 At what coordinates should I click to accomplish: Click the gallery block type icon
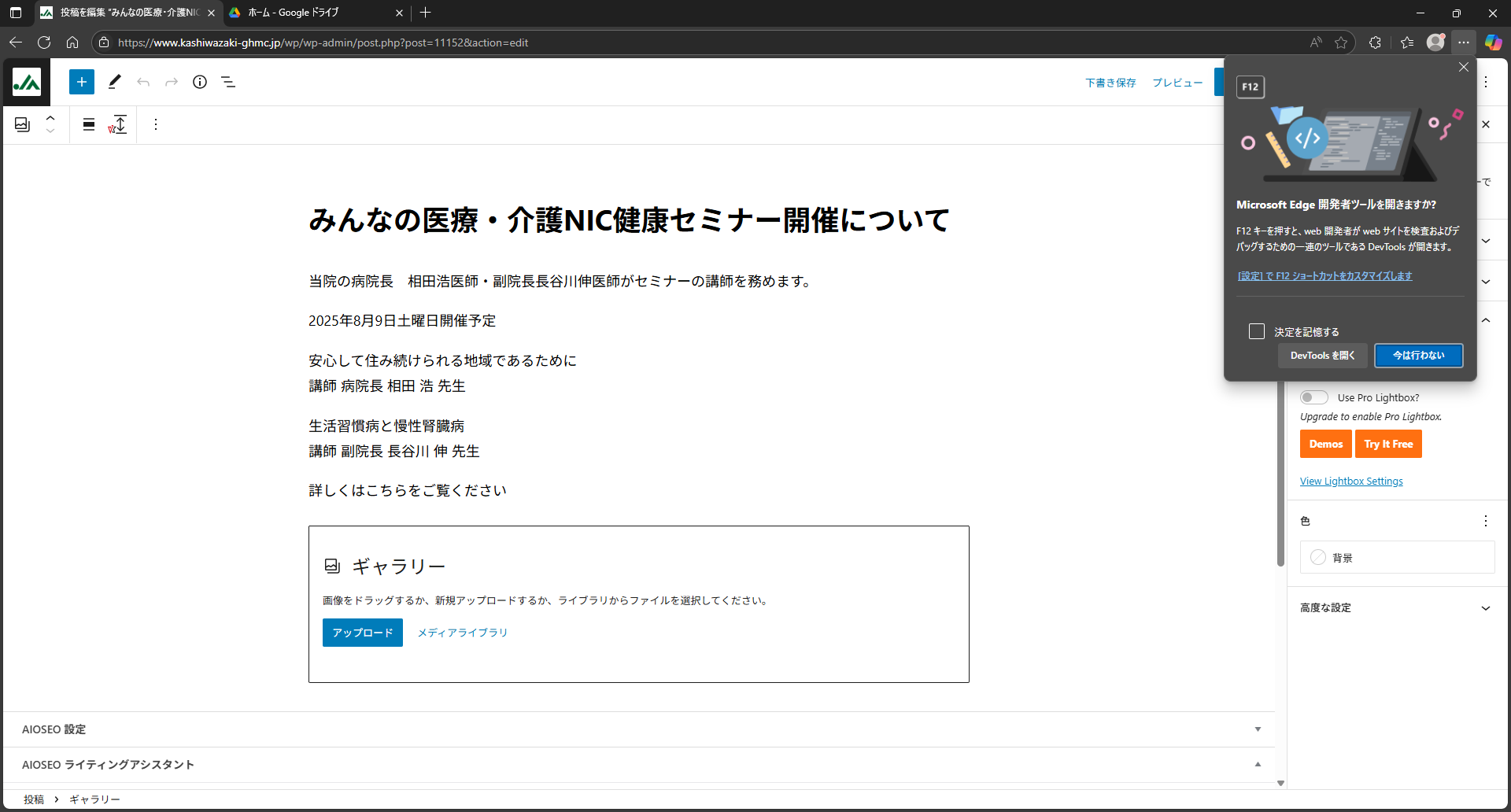[22, 124]
